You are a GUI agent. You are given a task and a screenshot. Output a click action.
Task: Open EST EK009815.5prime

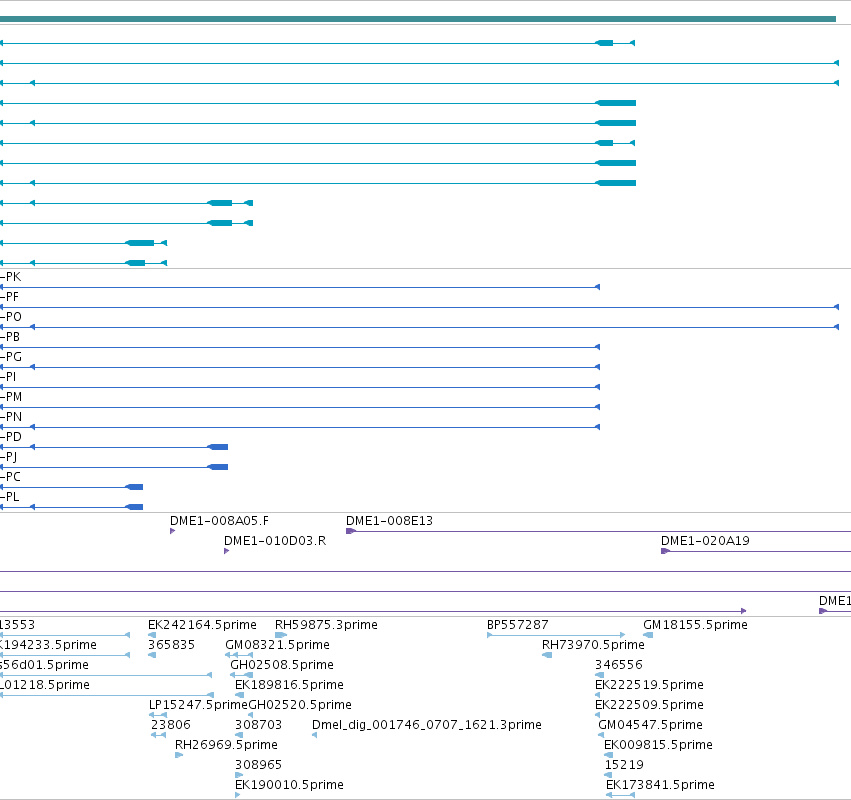[658, 745]
